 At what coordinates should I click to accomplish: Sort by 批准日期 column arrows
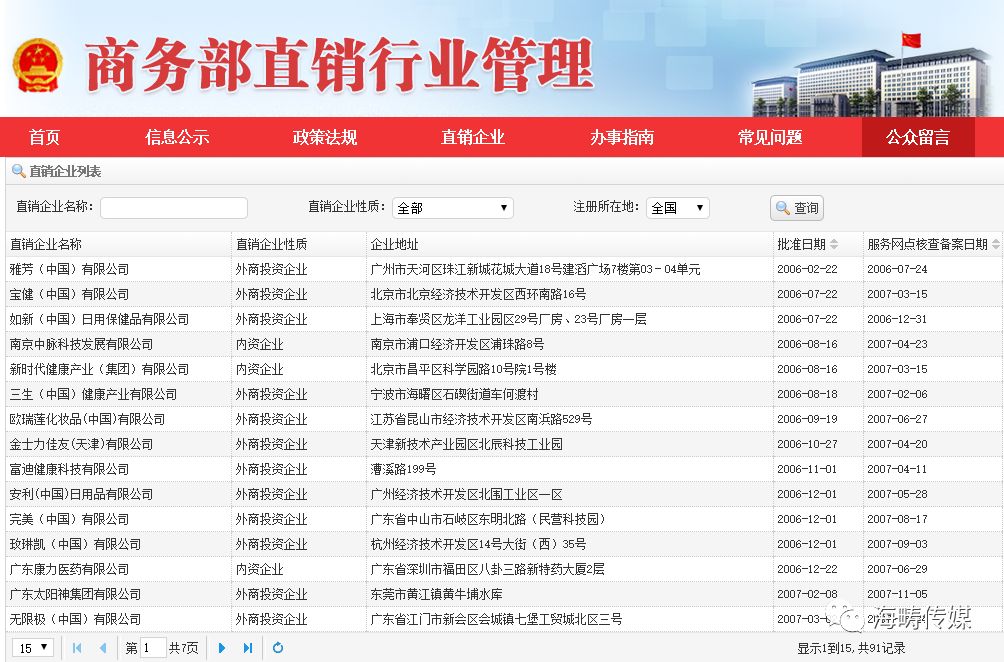tap(834, 244)
